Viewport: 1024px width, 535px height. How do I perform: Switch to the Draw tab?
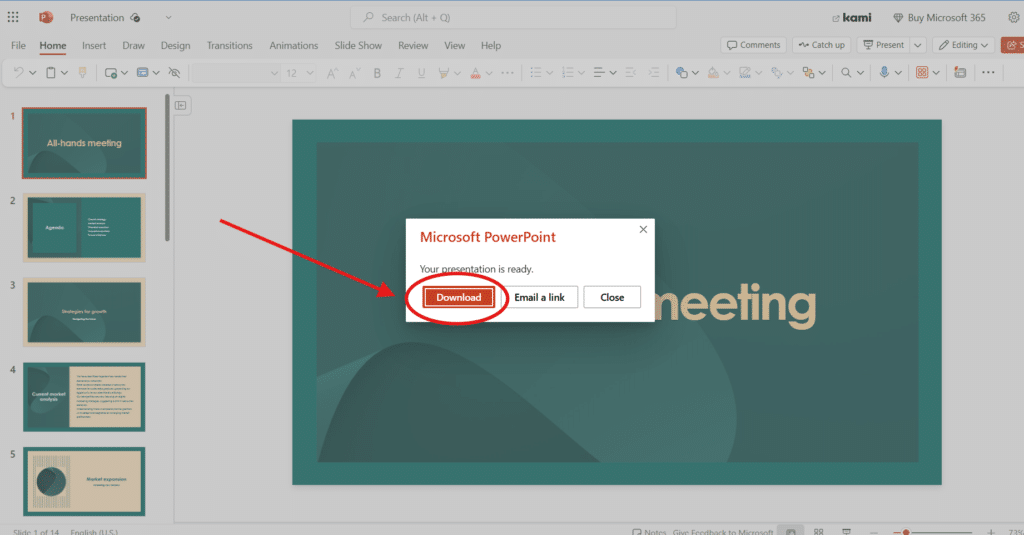pos(133,45)
